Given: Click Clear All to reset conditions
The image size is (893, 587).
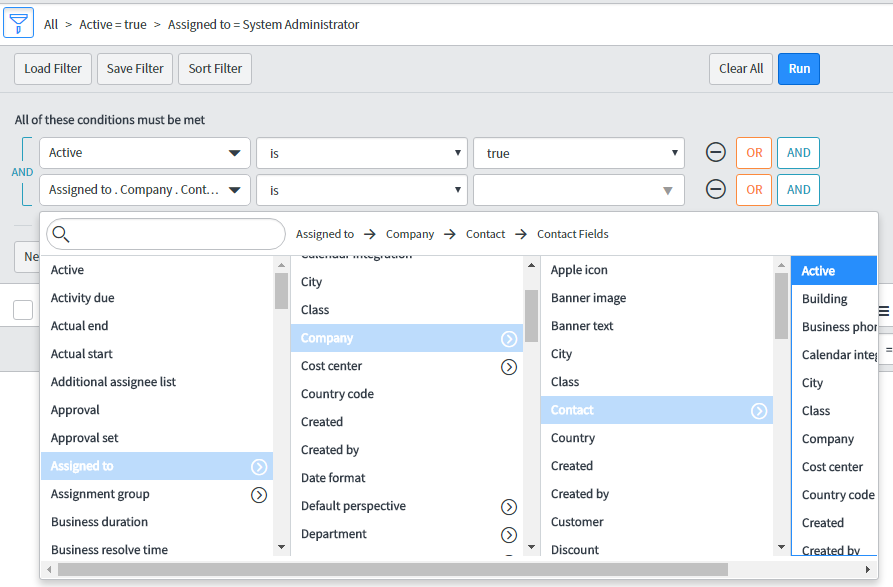Looking at the screenshot, I should pyautogui.click(x=740, y=68).
